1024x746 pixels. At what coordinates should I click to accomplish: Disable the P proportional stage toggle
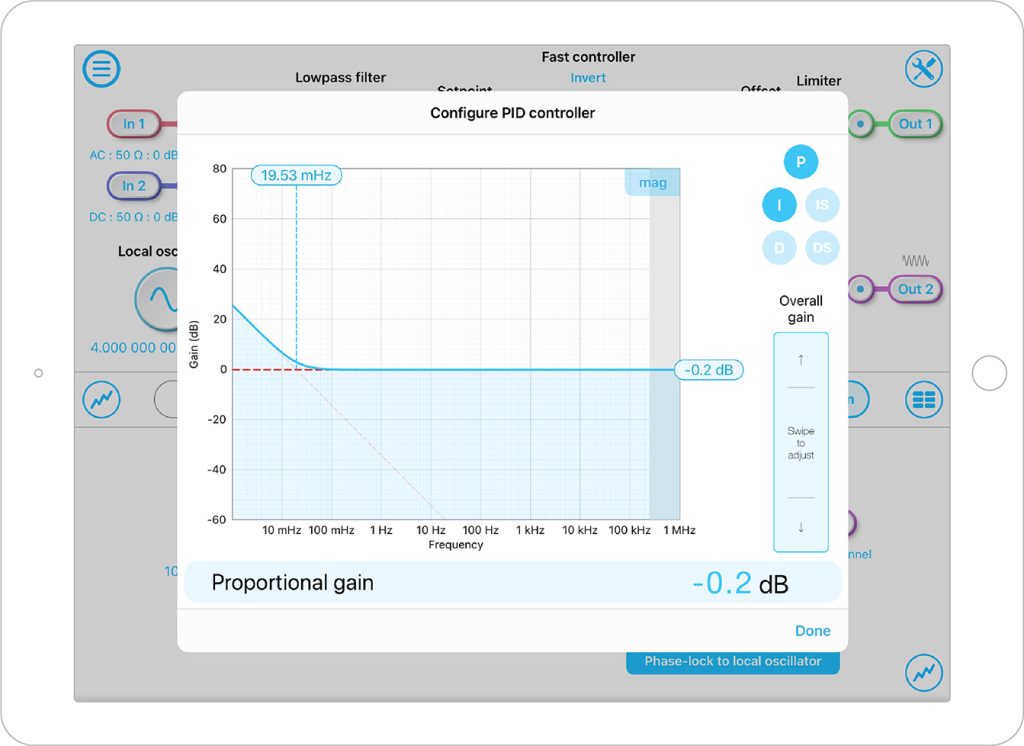tap(800, 161)
